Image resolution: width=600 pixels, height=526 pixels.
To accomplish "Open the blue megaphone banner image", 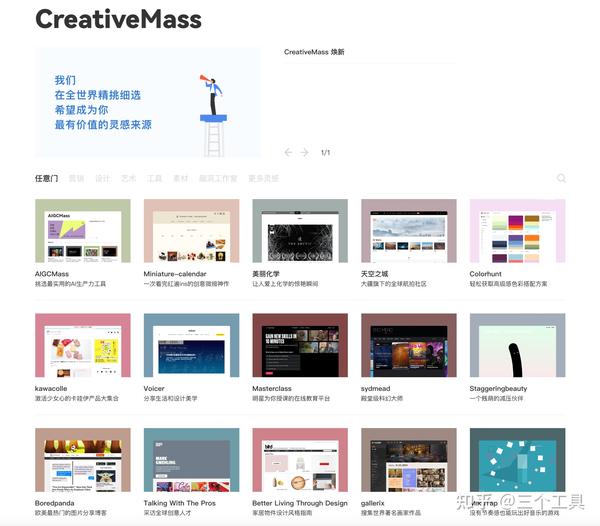I will (148, 102).
